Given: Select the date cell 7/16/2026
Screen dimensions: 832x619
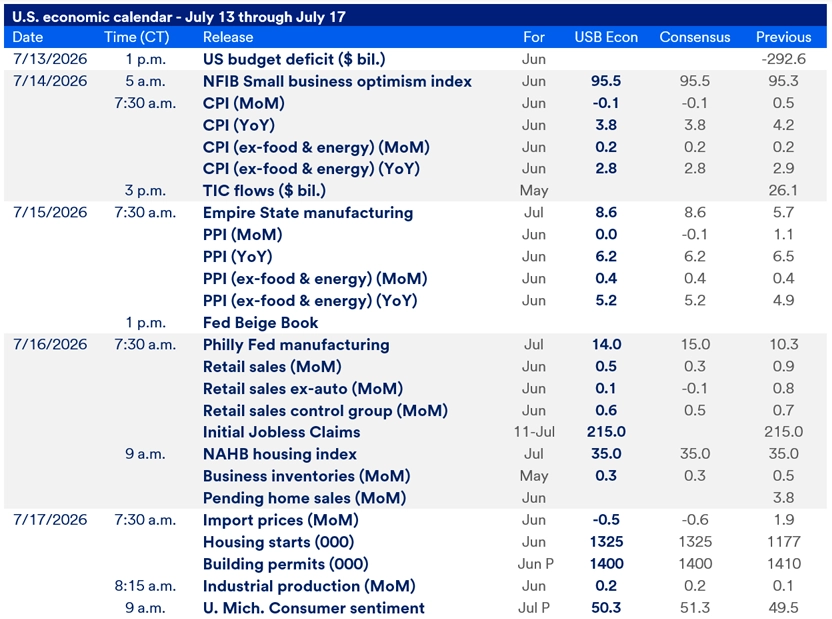Looking at the screenshot, I should click(50, 344).
